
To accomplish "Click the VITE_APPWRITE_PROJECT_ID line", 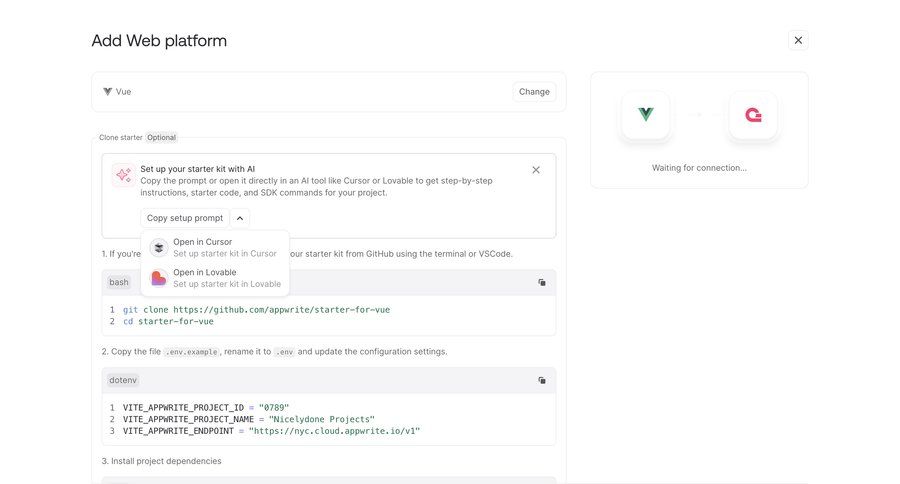I will pyautogui.click(x=205, y=408).
